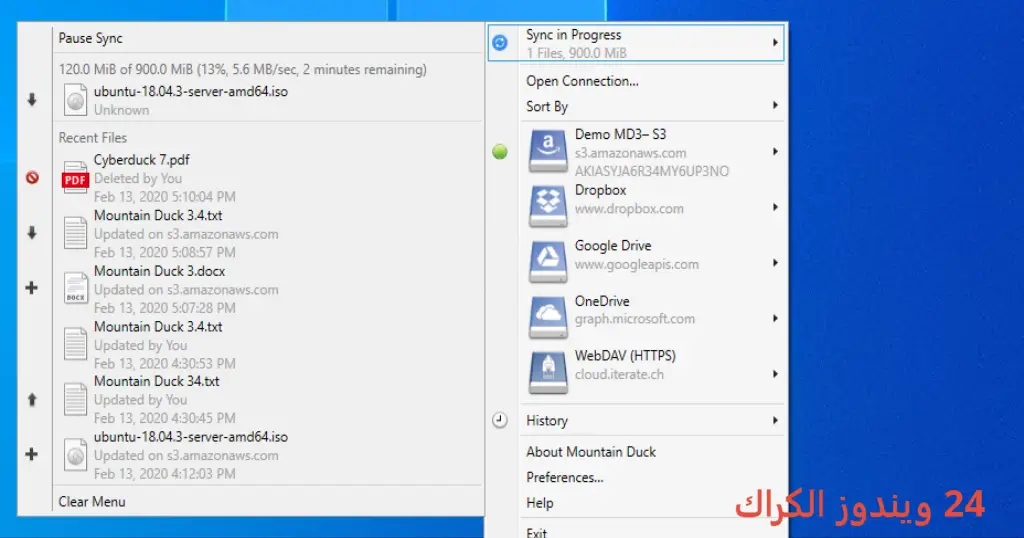
Task: Click the host text graph.microsoft.com
Action: point(635,319)
